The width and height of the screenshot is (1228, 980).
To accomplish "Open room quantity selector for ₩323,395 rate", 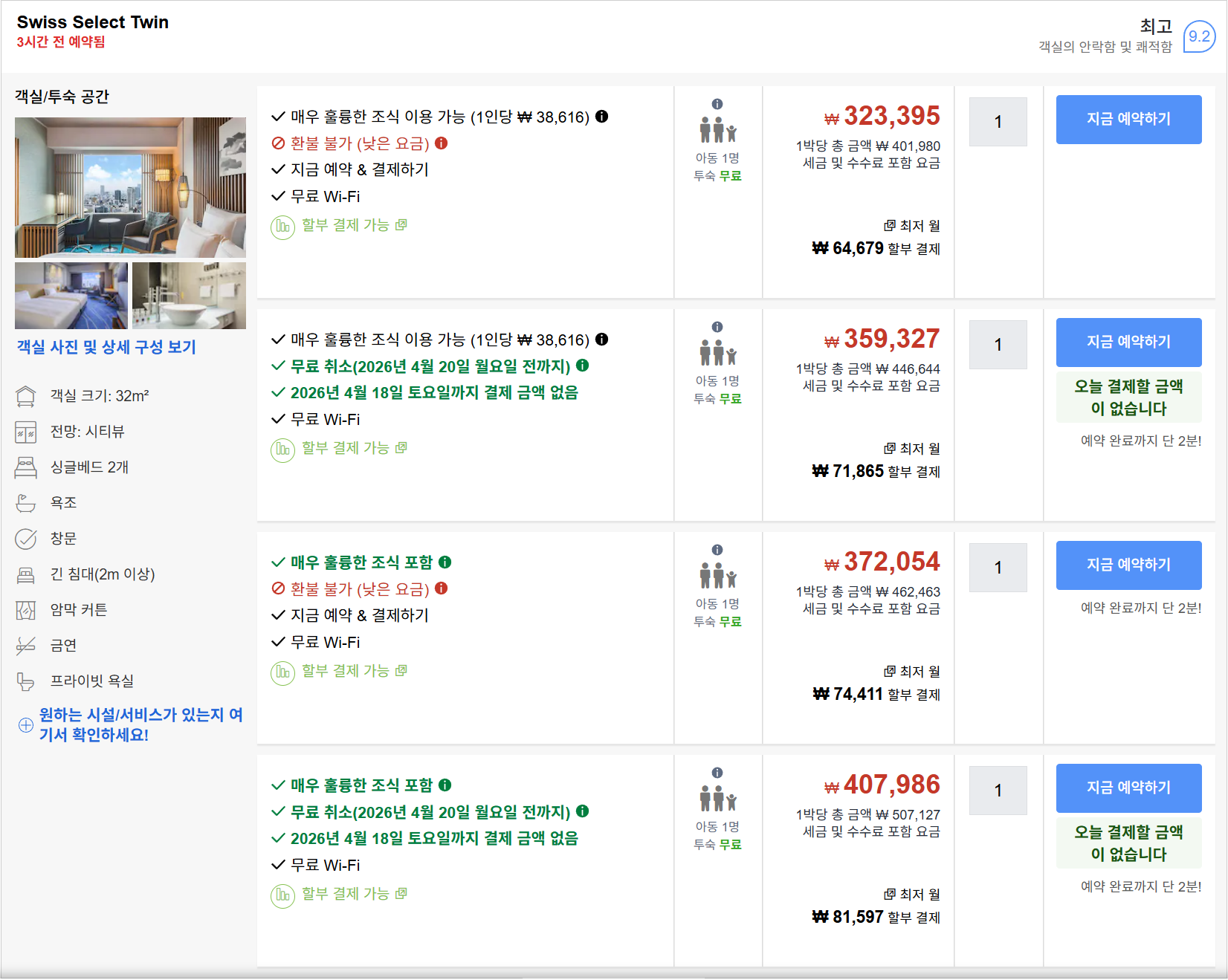I will (x=998, y=122).
